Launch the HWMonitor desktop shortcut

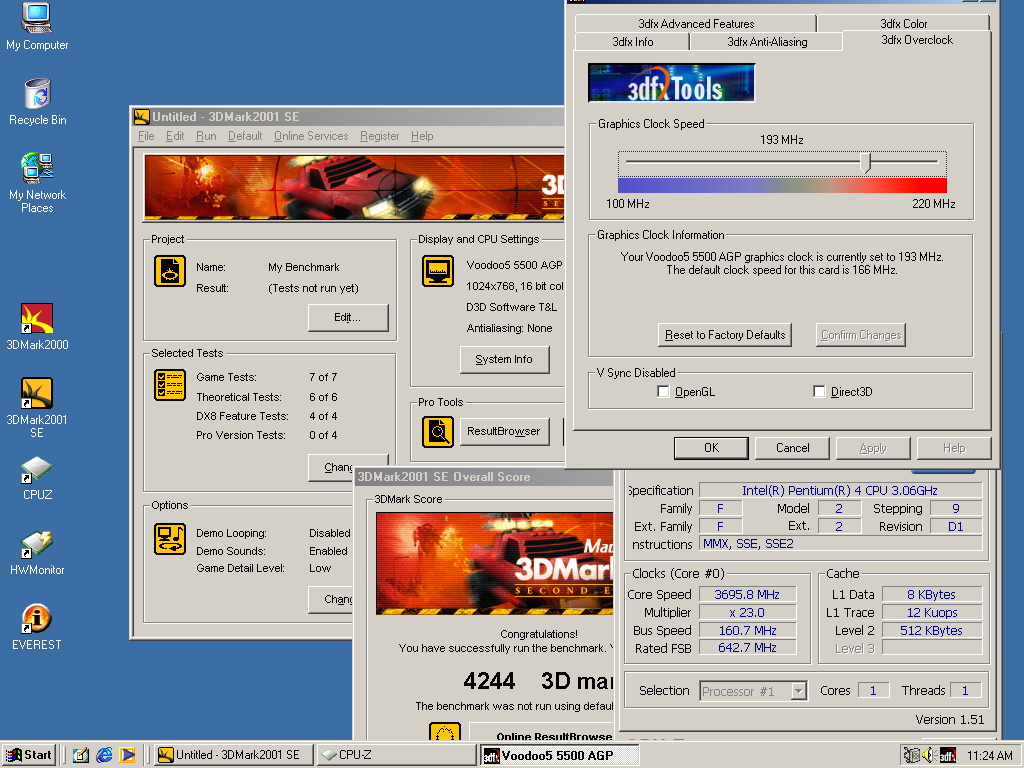point(37,554)
